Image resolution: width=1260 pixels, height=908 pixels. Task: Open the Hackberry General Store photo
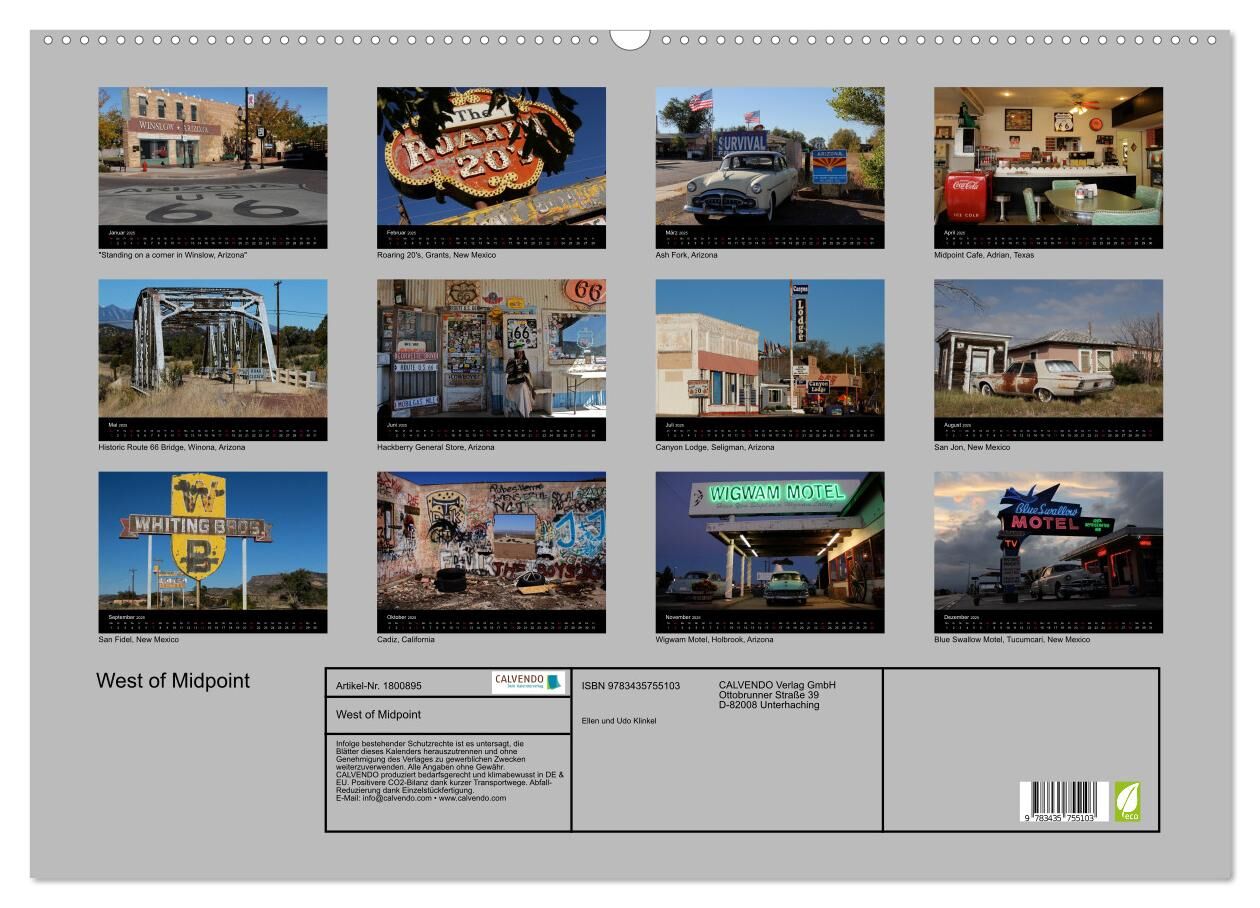(x=491, y=349)
